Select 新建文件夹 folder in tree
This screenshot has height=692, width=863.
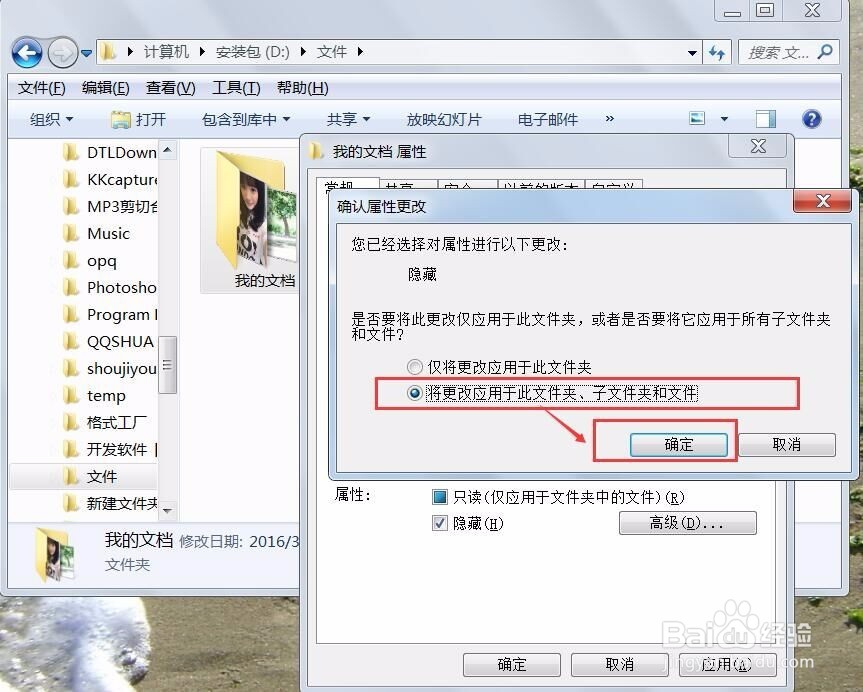point(111,503)
